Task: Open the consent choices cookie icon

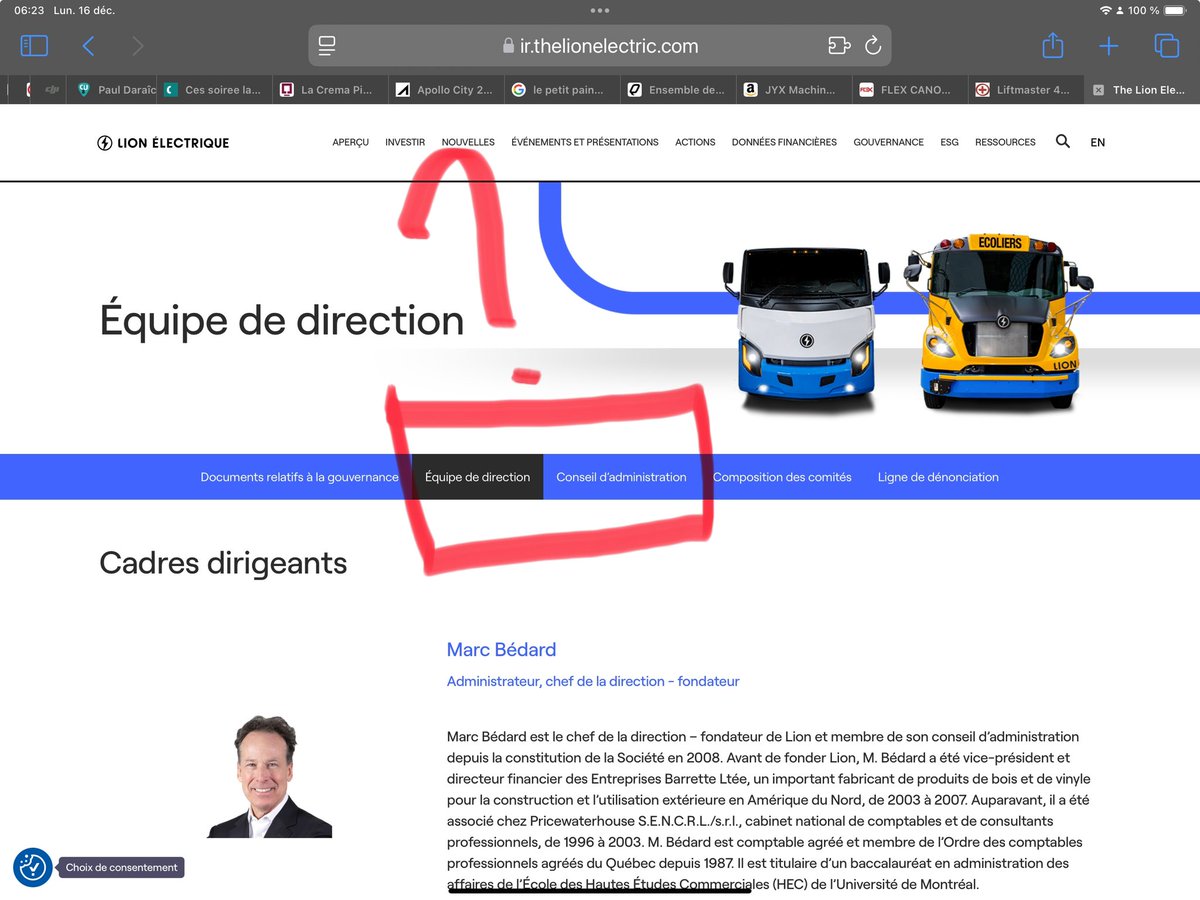Action: (x=33, y=867)
